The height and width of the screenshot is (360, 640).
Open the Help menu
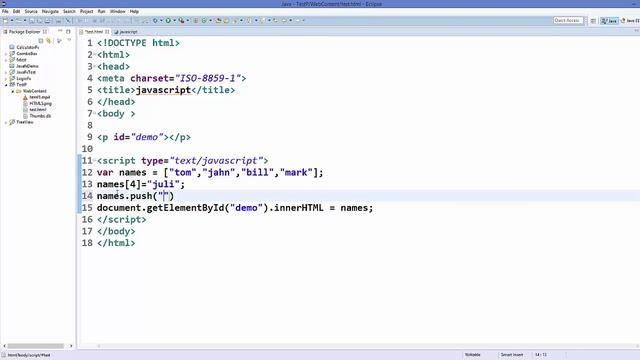pyautogui.click(x=134, y=11)
